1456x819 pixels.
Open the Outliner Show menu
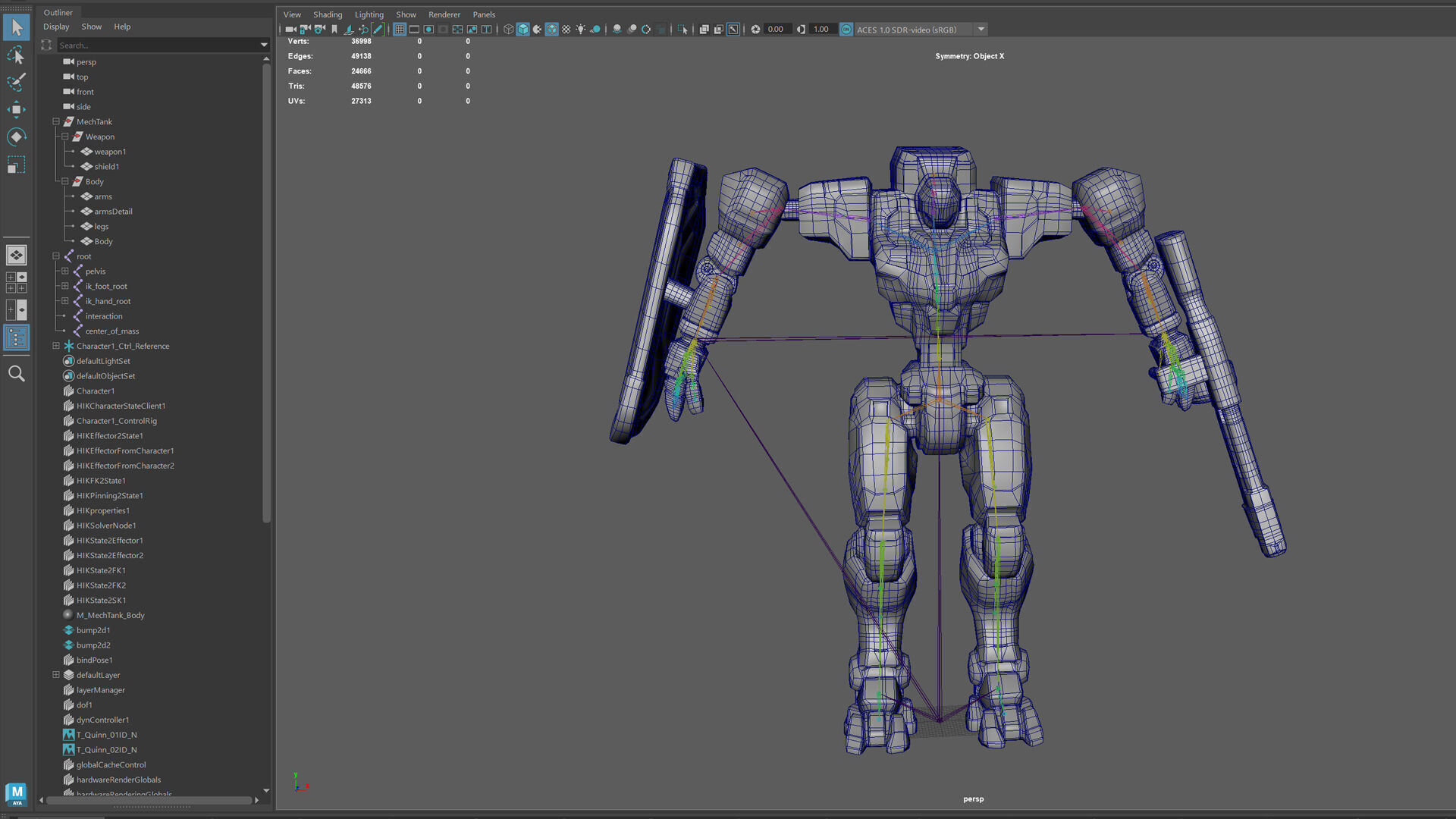tap(92, 27)
